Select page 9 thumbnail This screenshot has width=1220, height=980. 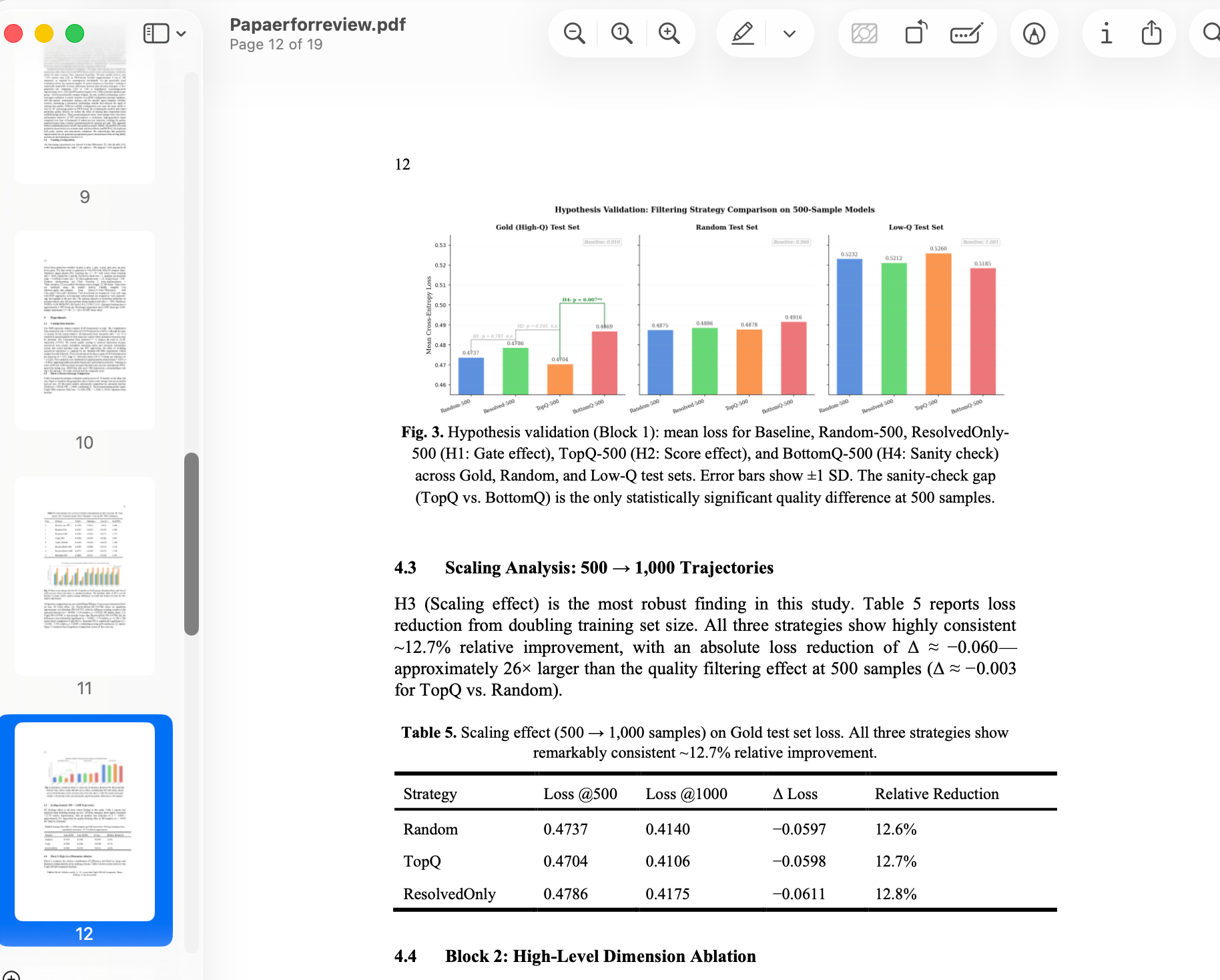(x=85, y=107)
